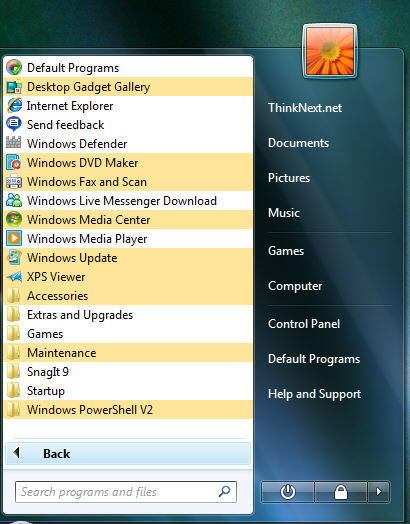Screen dimensions: 410x524
Task: Focus the Search programs and files box
Action: click(126, 492)
